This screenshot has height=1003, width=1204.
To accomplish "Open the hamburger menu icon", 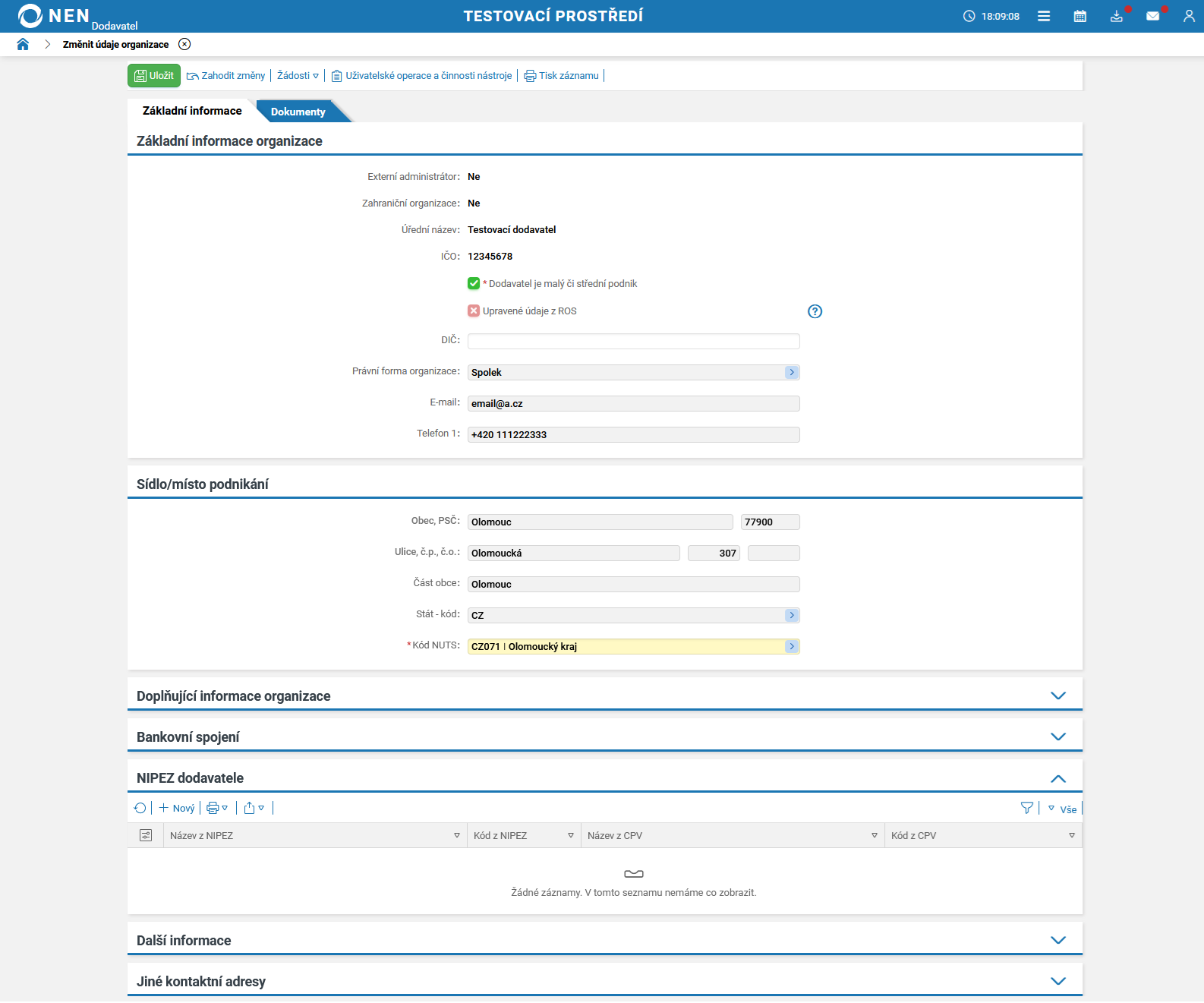I will click(1044, 16).
